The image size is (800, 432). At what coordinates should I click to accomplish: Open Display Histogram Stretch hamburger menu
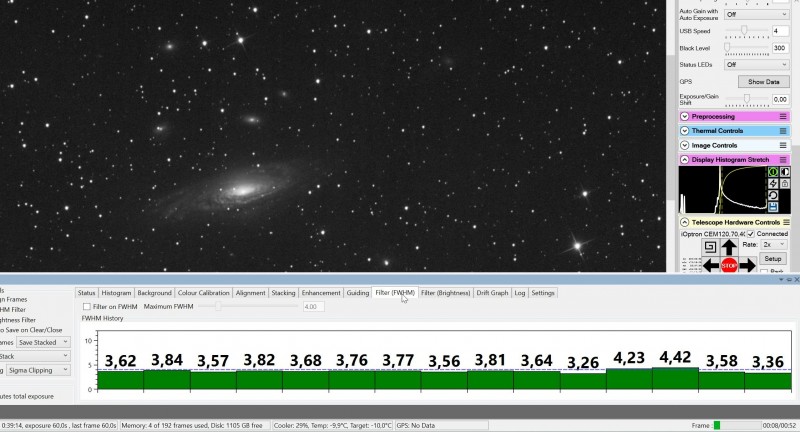click(x=783, y=160)
